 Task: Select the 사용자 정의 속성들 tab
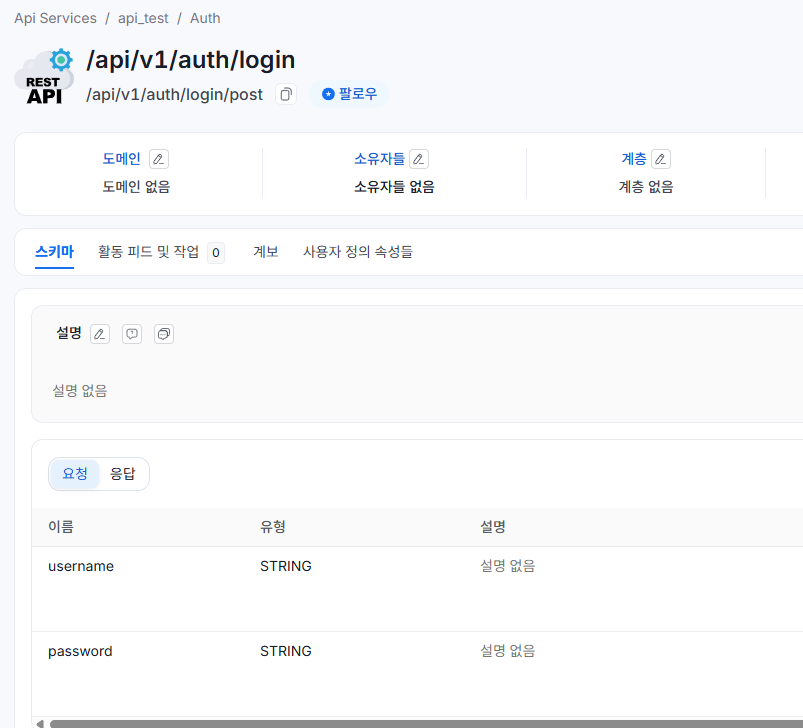pos(357,252)
